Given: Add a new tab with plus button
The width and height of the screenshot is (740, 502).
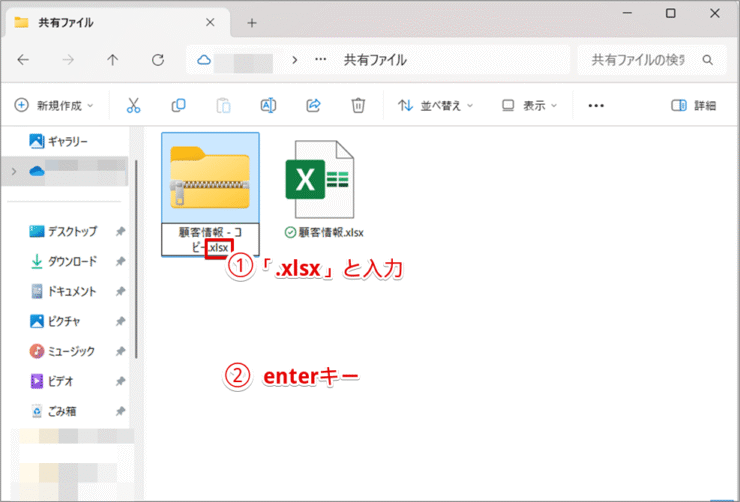Looking at the screenshot, I should click(x=252, y=23).
